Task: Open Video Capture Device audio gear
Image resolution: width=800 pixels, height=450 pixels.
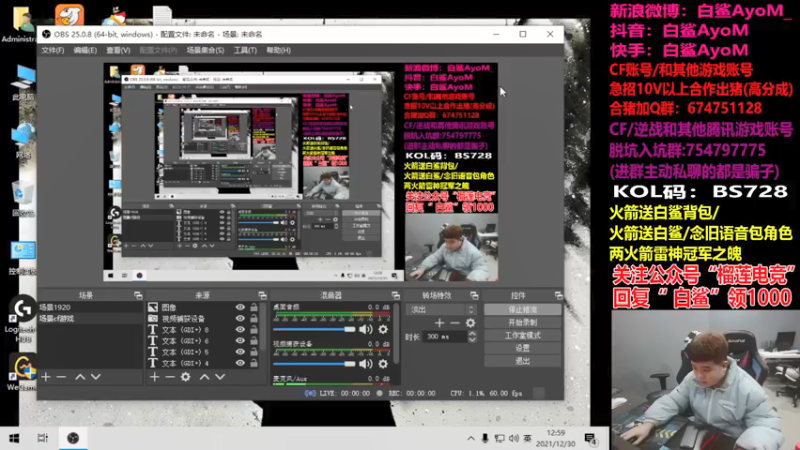Action: [x=383, y=364]
